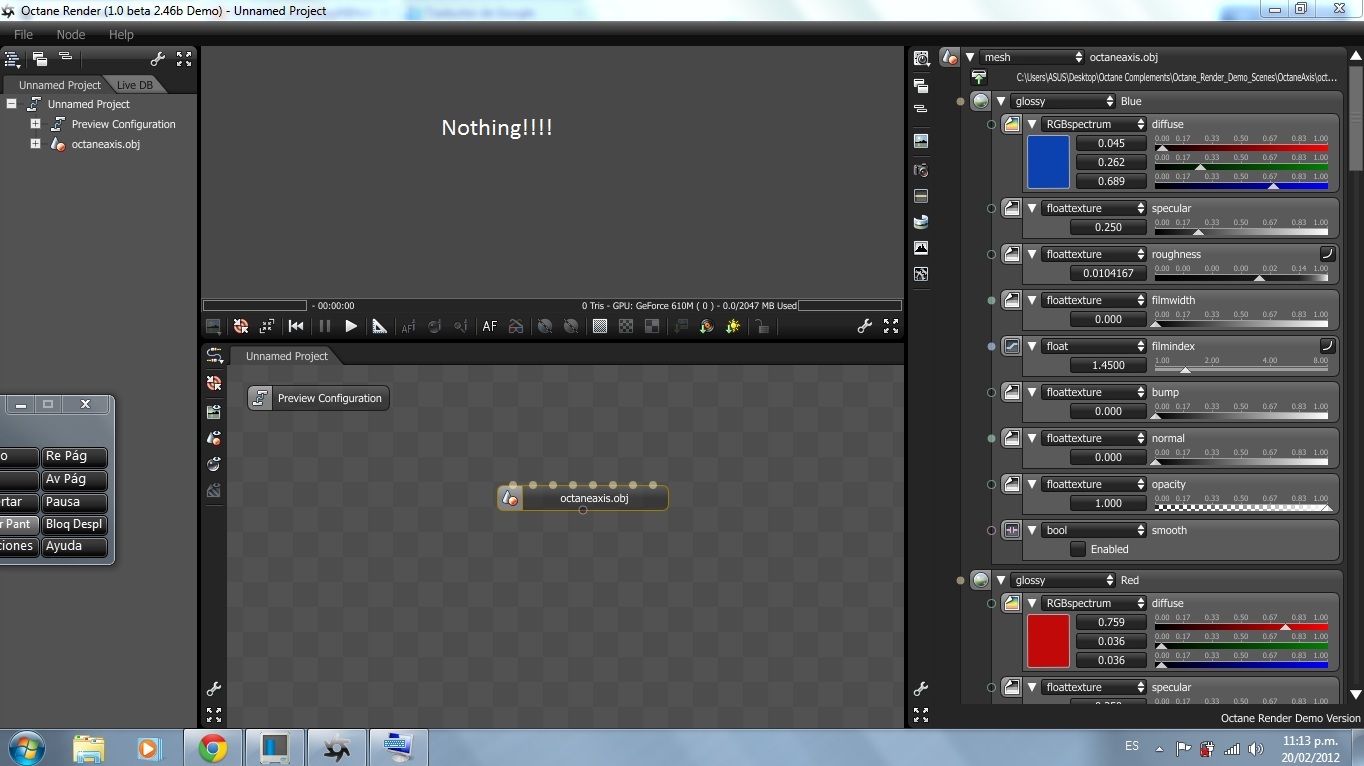Open render viewport wrench settings
The width and height of the screenshot is (1364, 766).
click(864, 326)
